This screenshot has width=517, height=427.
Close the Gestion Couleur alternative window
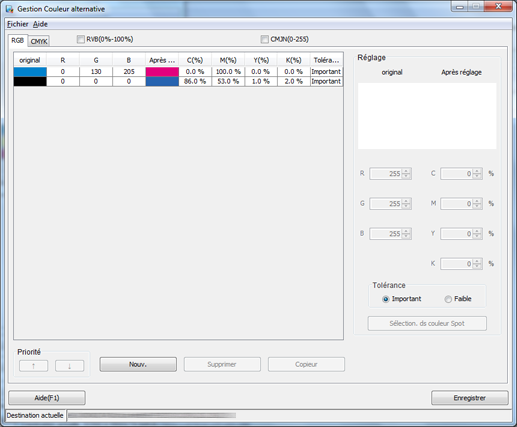499,6
